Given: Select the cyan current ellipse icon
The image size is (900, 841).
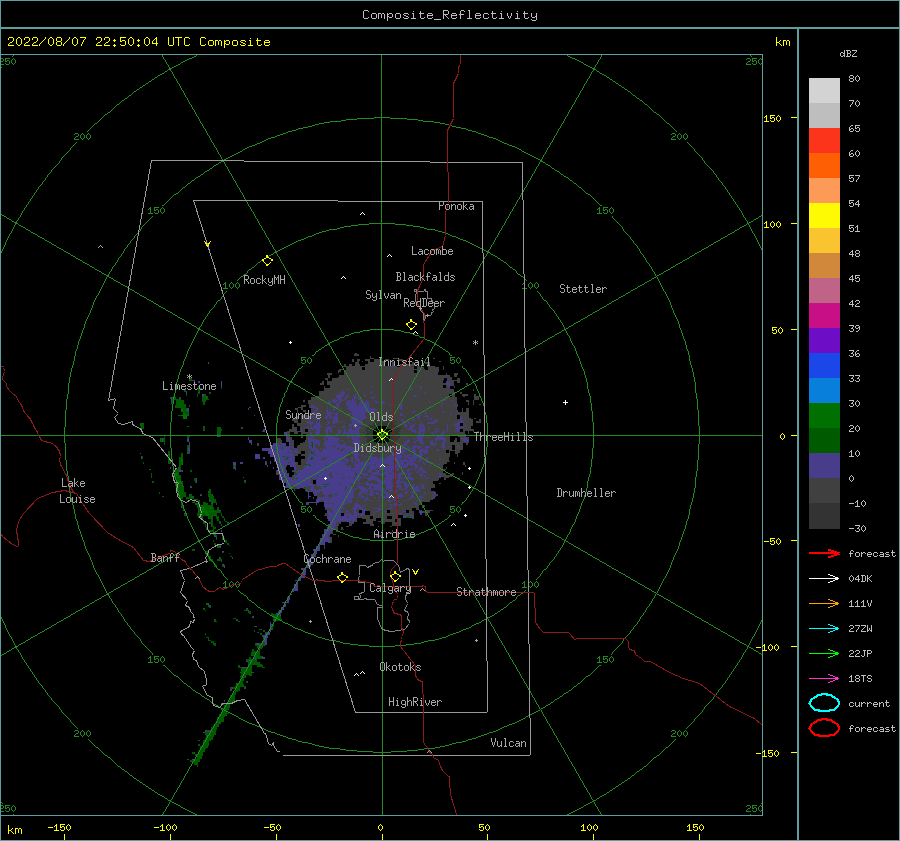Looking at the screenshot, I should 824,703.
